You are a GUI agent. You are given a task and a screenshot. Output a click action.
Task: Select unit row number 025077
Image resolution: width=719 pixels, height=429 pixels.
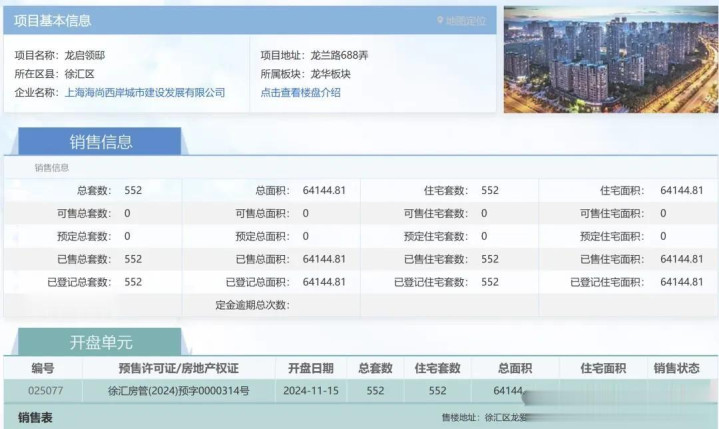[x=42, y=391]
